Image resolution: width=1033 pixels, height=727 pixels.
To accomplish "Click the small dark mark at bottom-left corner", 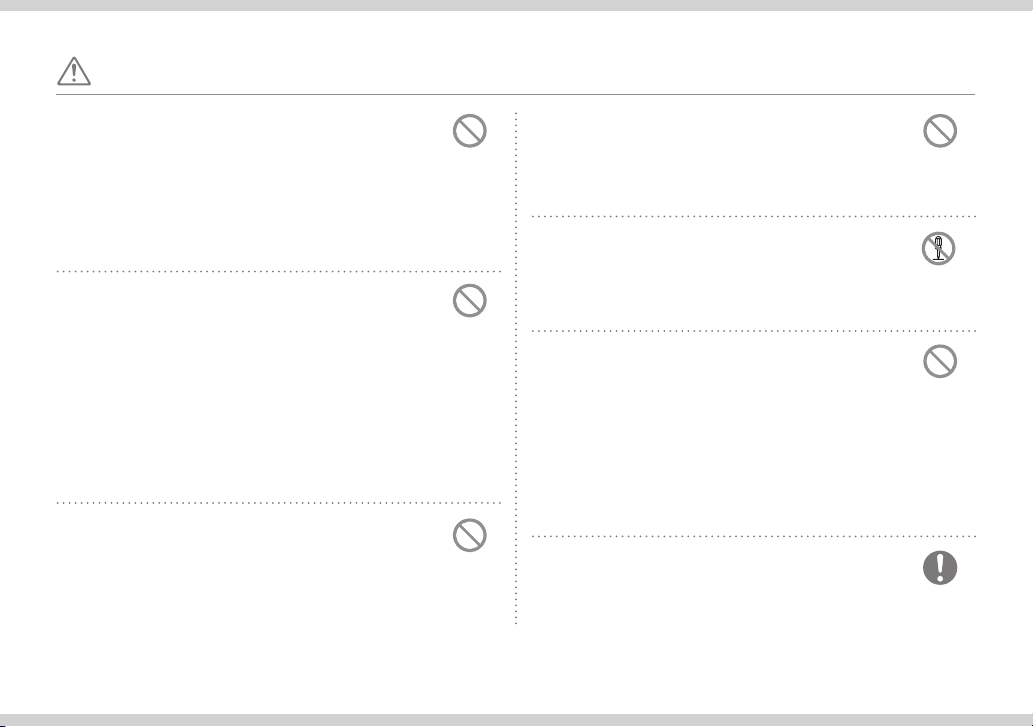I will coord(3,725).
